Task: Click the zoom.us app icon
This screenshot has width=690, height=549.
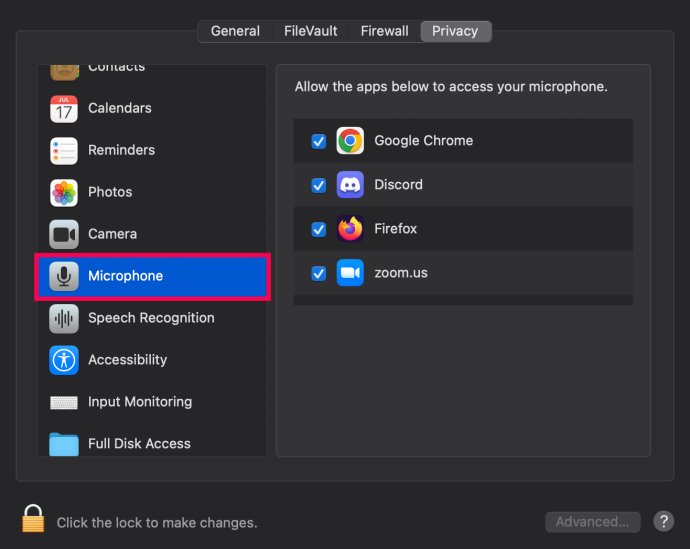Action: tap(350, 273)
